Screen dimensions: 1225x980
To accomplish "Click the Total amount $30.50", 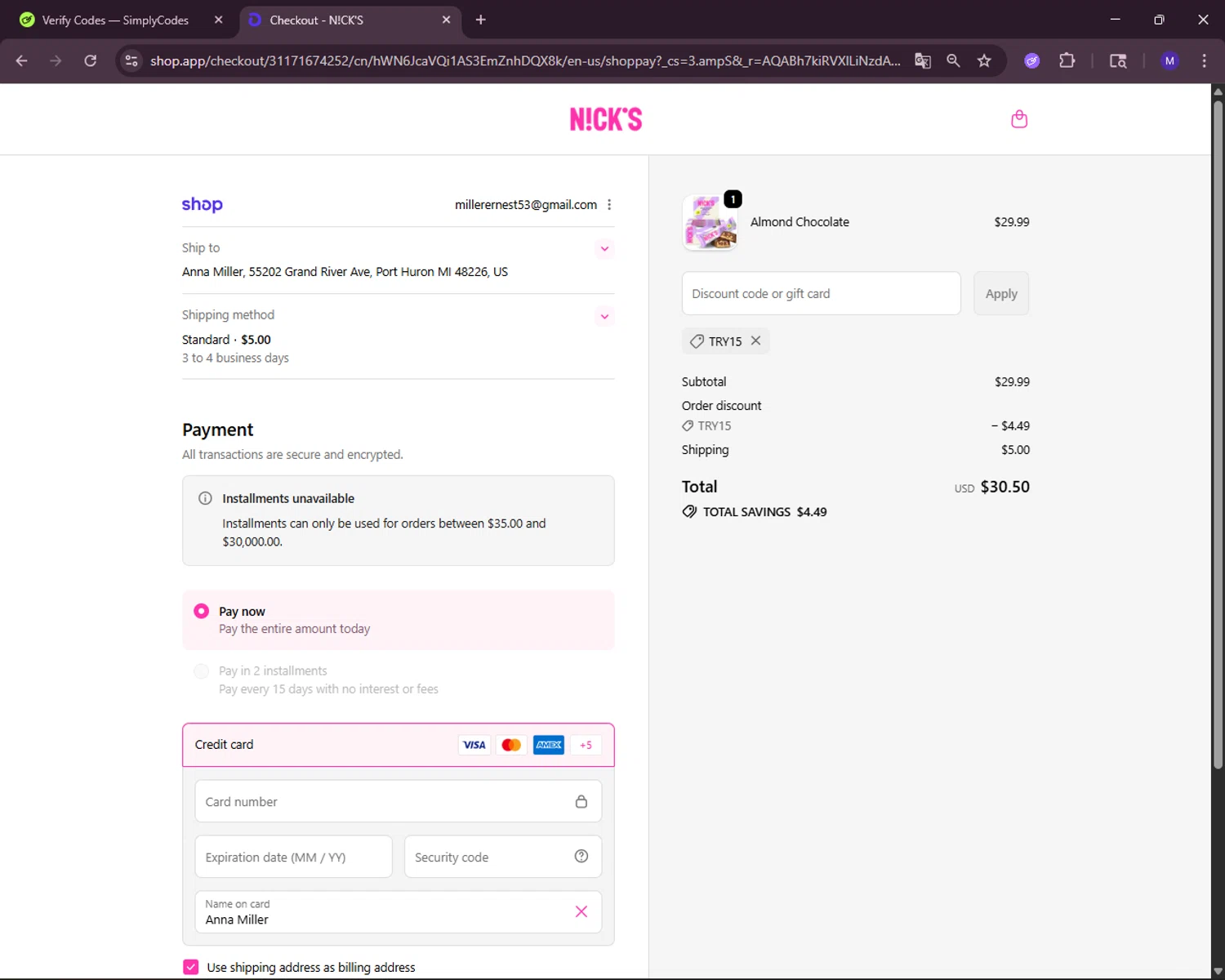I will (x=1004, y=487).
